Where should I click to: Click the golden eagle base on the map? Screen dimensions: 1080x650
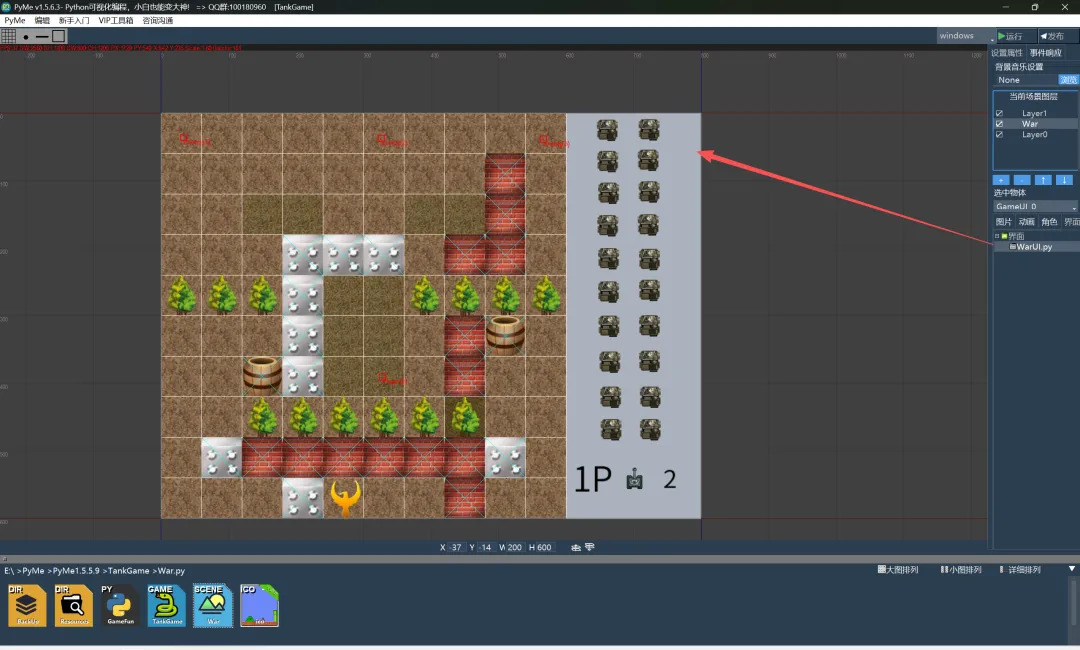(x=345, y=498)
